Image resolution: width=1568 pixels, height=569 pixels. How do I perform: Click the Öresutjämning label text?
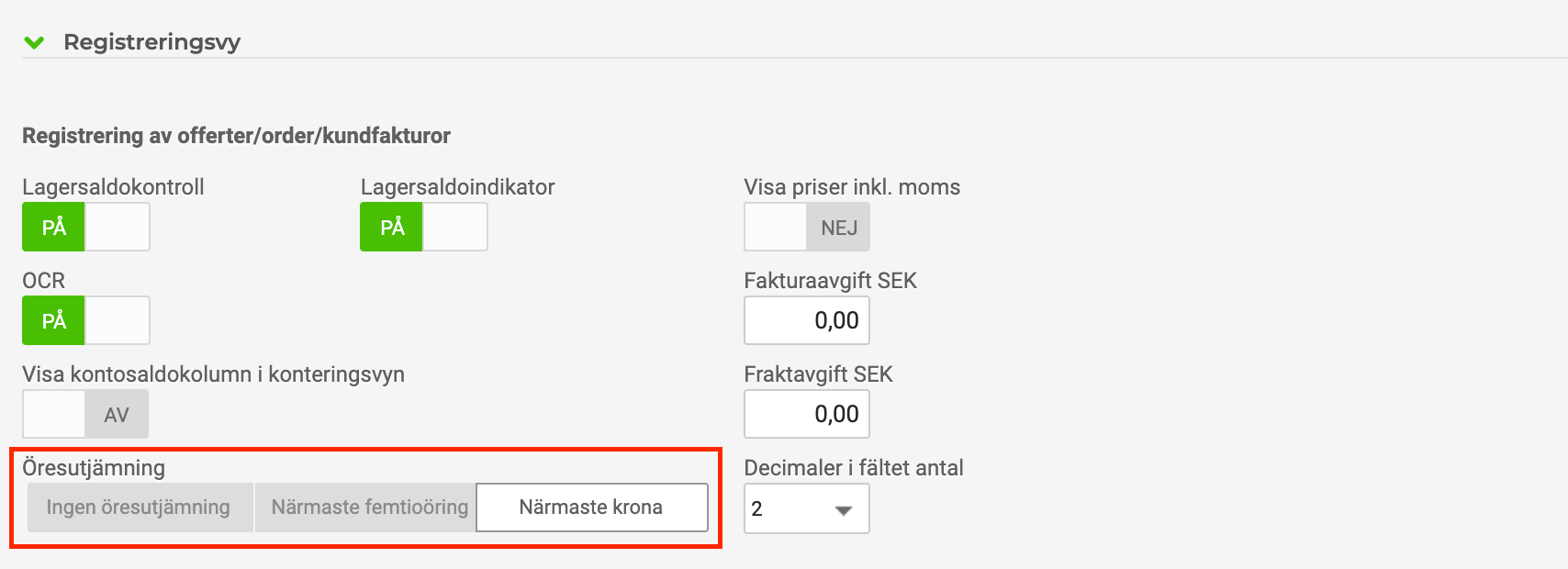pos(94,468)
